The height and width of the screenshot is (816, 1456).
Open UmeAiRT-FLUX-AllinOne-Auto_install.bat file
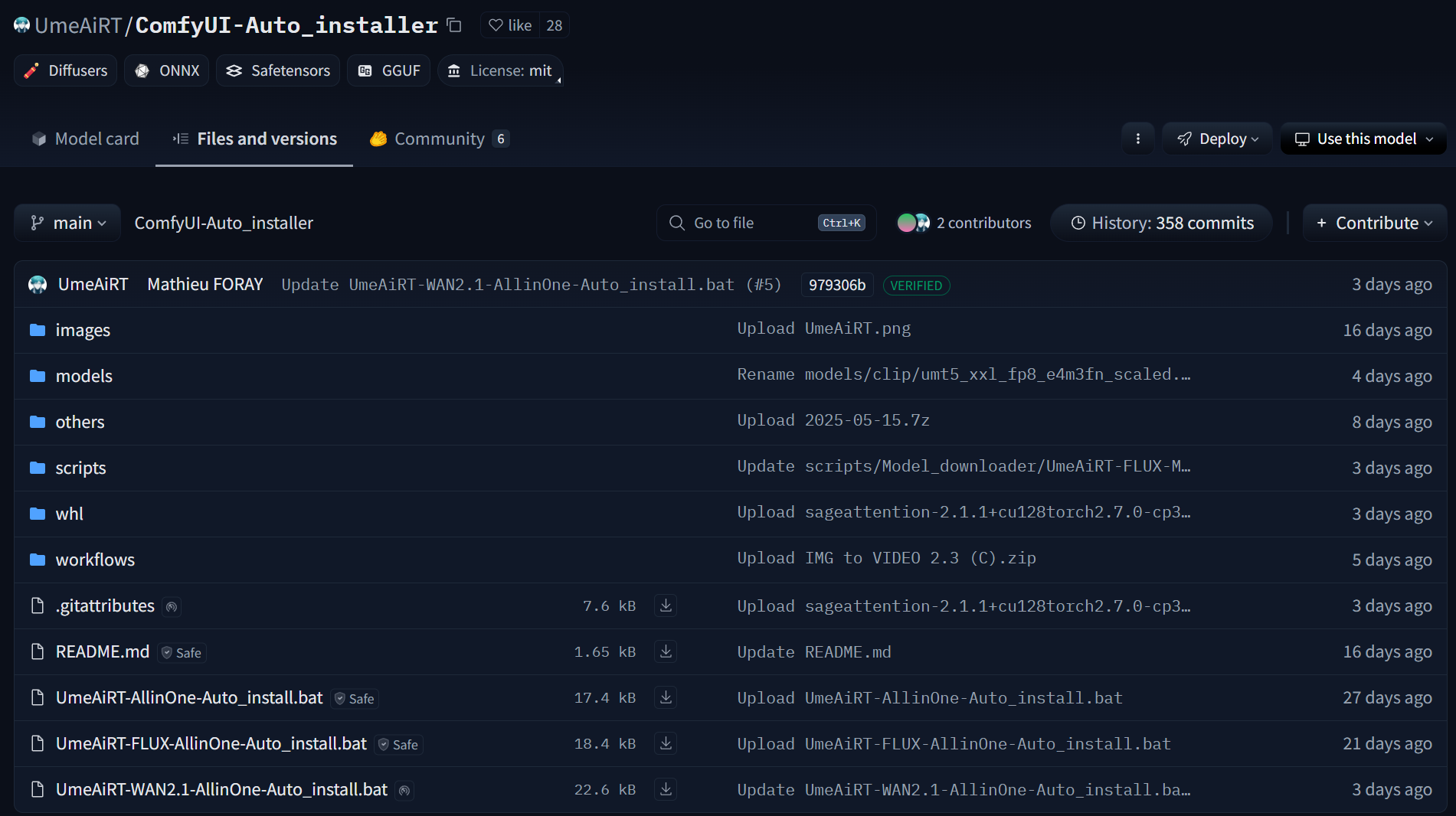pyautogui.click(x=211, y=743)
